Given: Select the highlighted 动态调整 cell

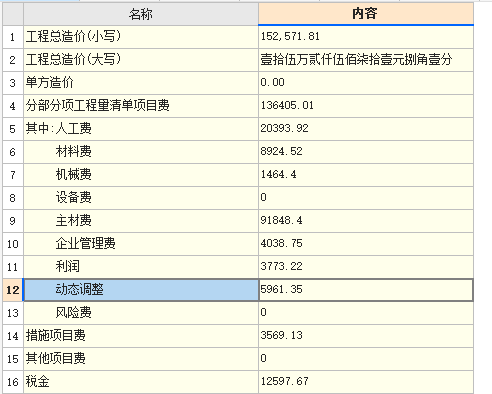Looking at the screenshot, I should (141, 290).
